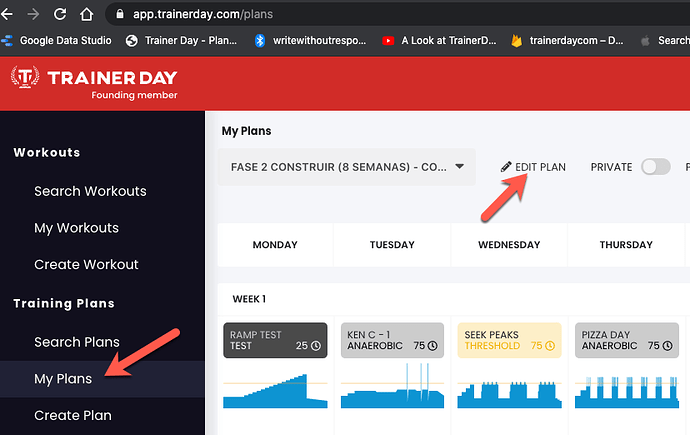690x435 pixels.
Task: Click clock icon on KEN C - 1 card
Action: (x=433, y=346)
